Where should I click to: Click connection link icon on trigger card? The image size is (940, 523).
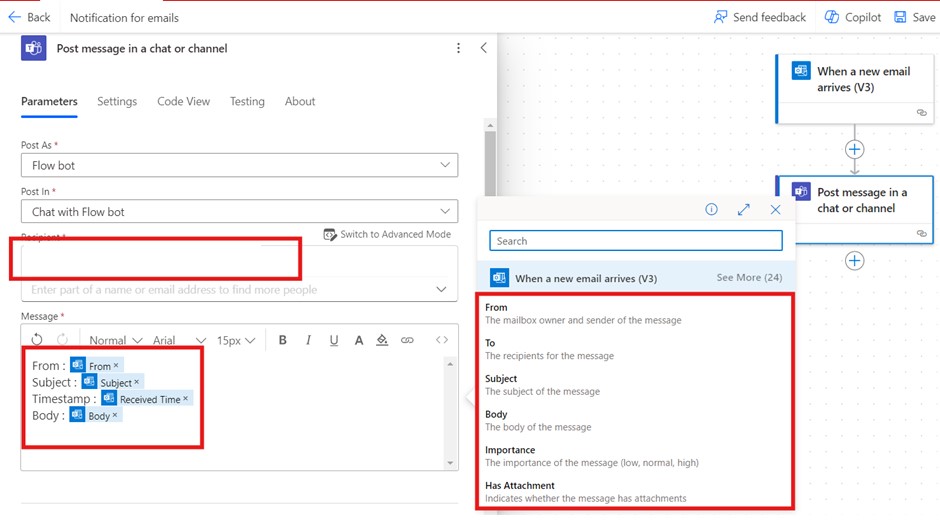click(x=921, y=113)
